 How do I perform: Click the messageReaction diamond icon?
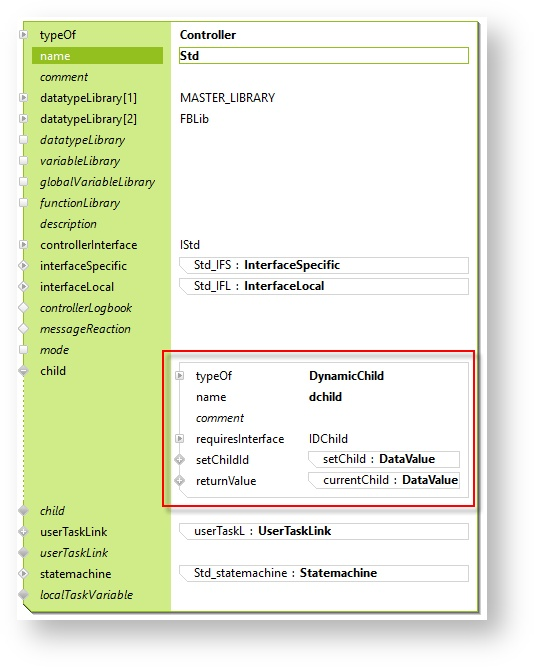point(23,328)
